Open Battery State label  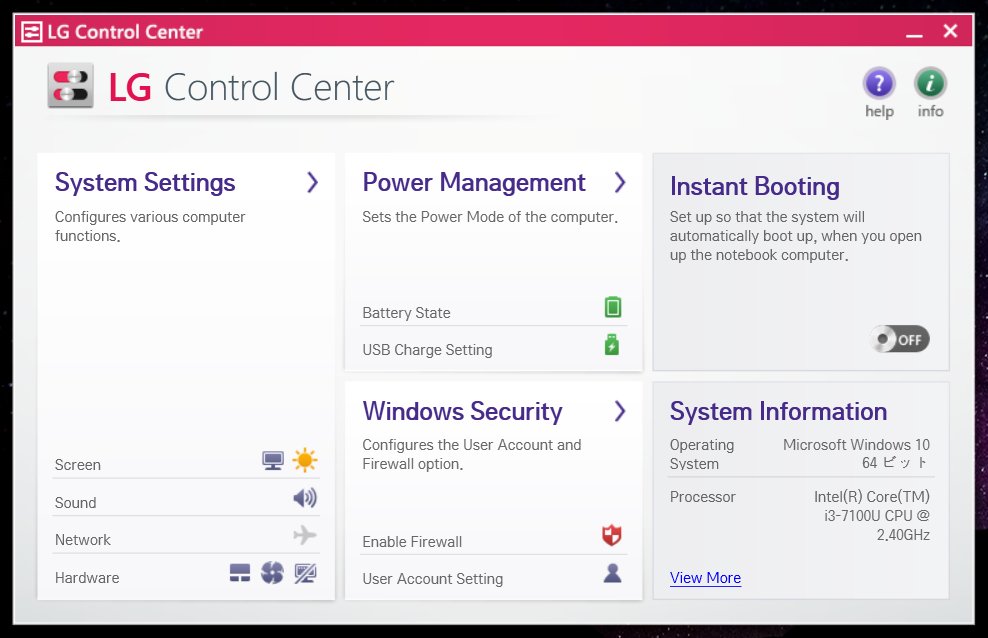(406, 312)
